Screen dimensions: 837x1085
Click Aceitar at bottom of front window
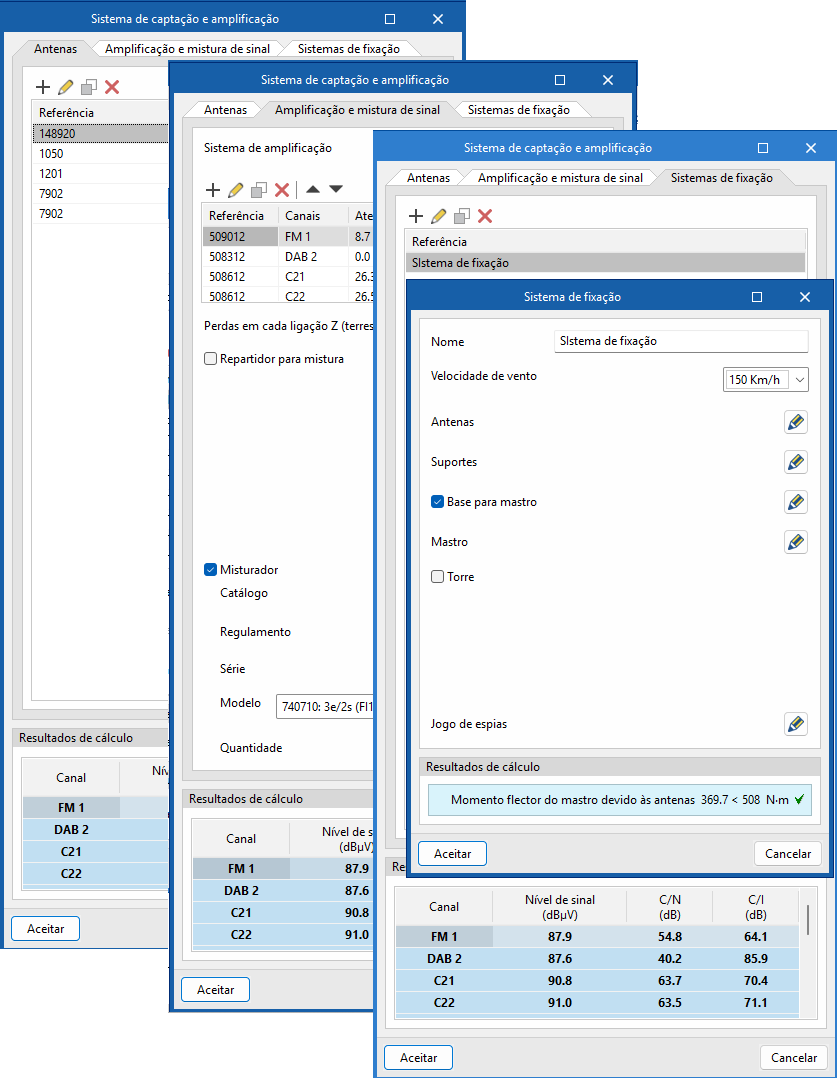pos(418,1058)
